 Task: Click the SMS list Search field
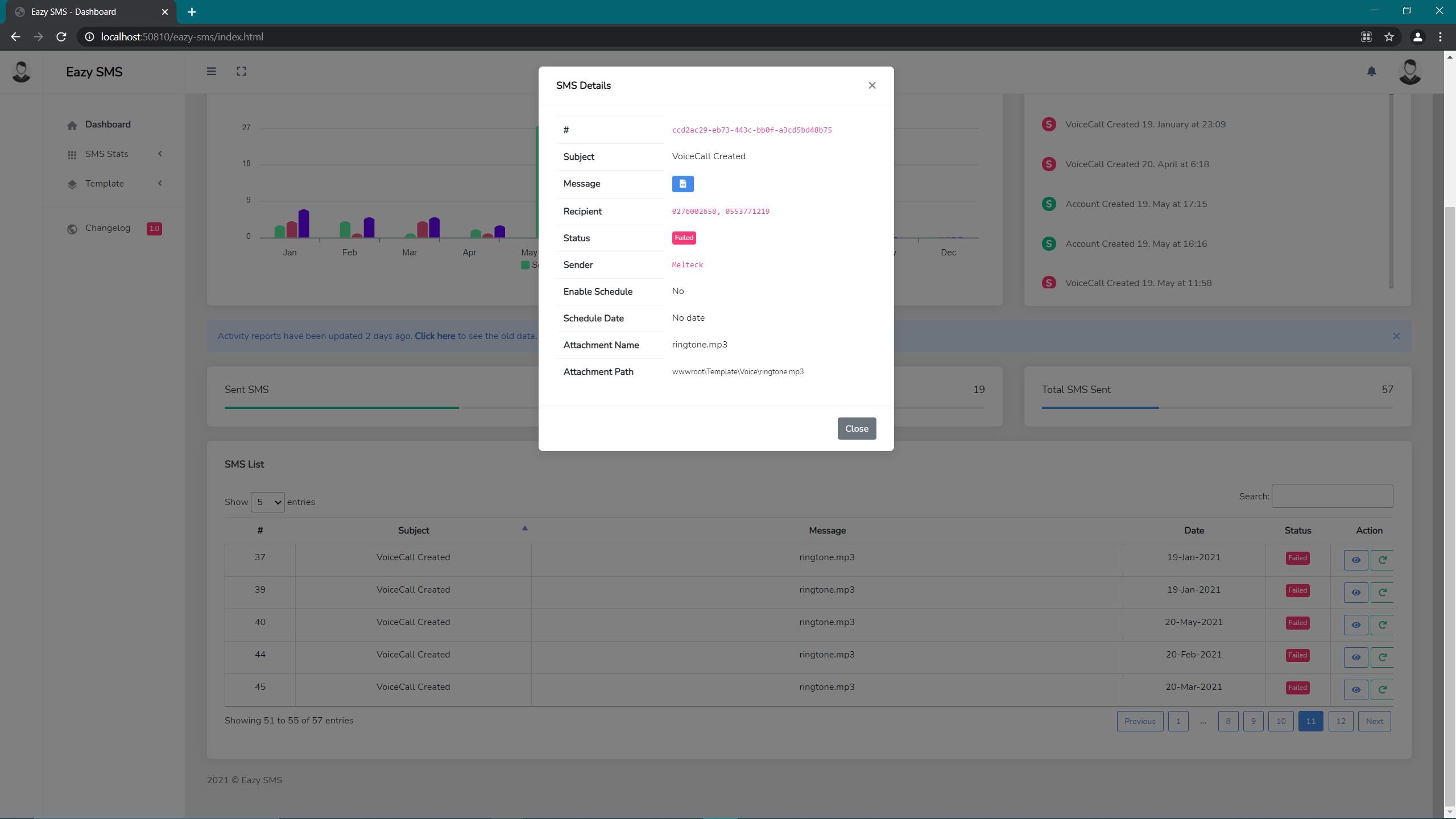click(x=1332, y=497)
